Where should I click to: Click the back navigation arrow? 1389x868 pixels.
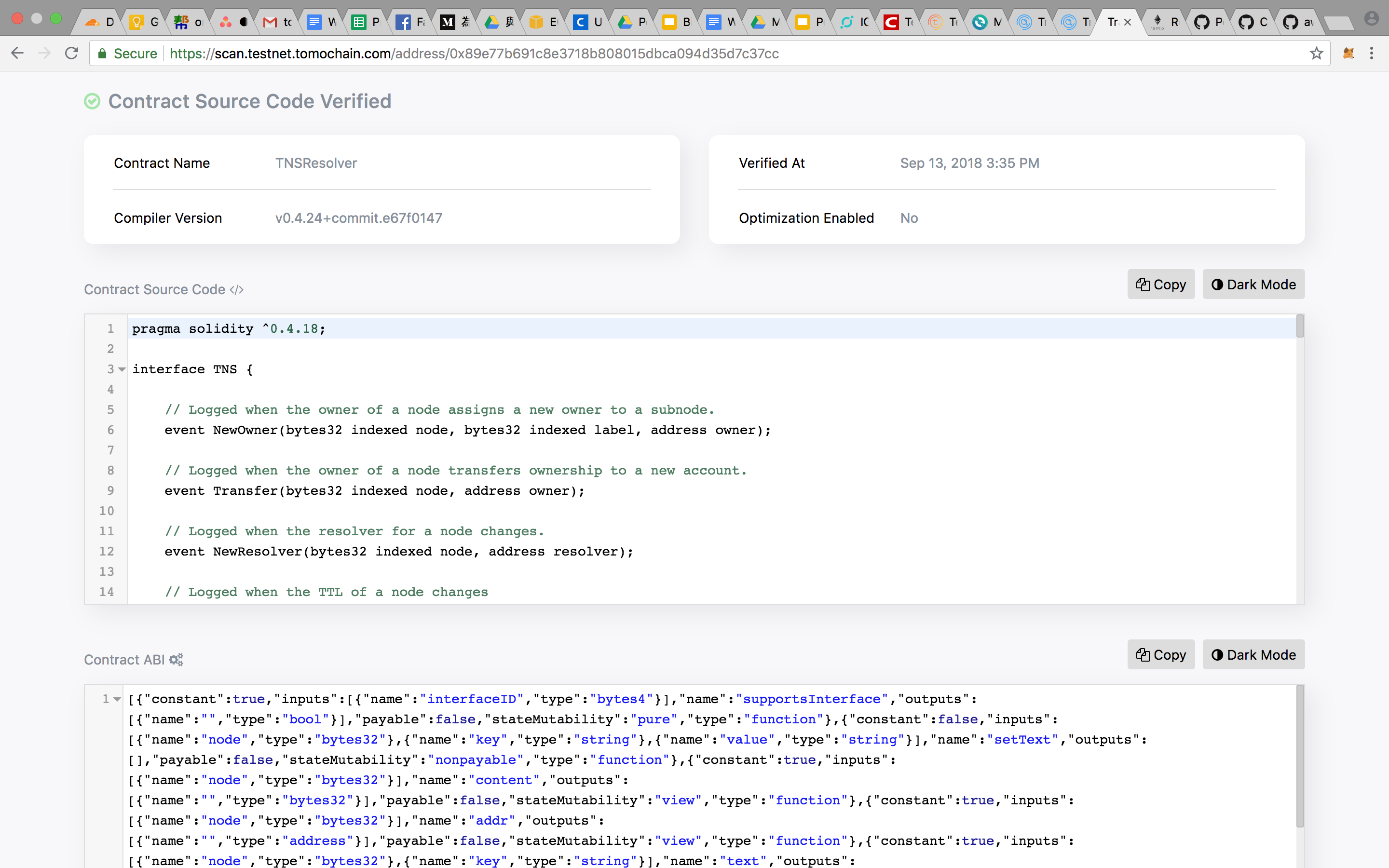(17, 54)
